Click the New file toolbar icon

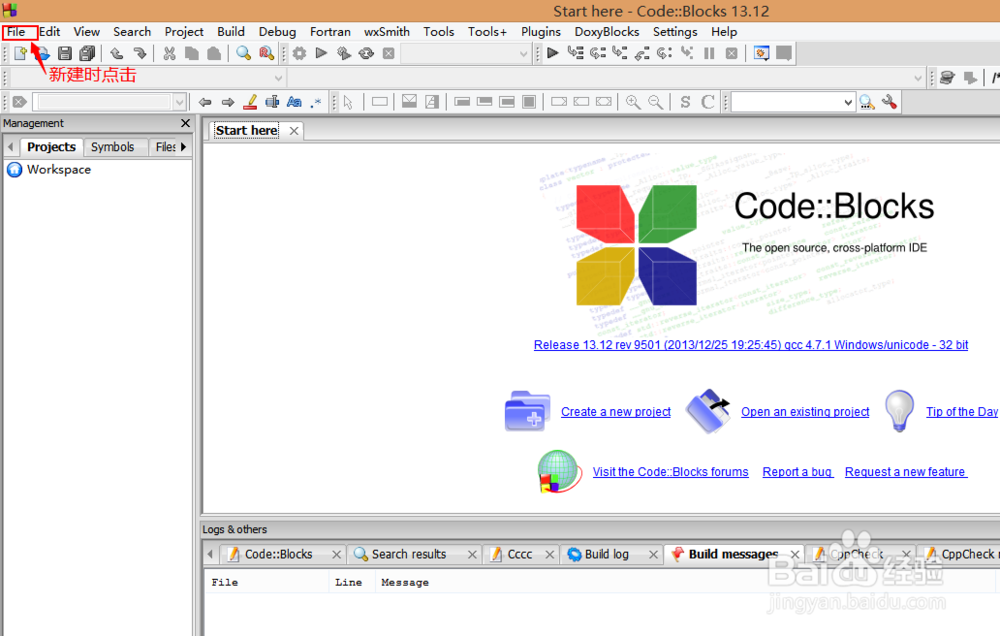coord(20,54)
